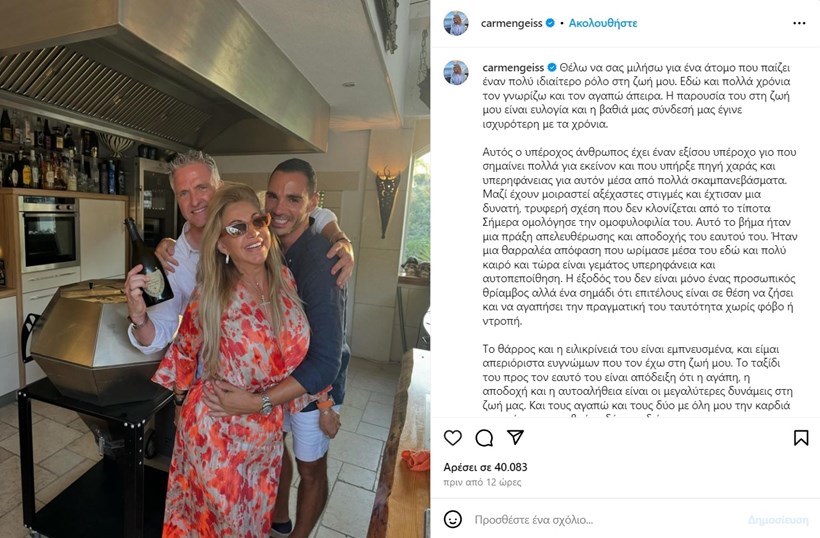Click the header profile avatar
The width and height of the screenshot is (820, 538).
click(456, 23)
